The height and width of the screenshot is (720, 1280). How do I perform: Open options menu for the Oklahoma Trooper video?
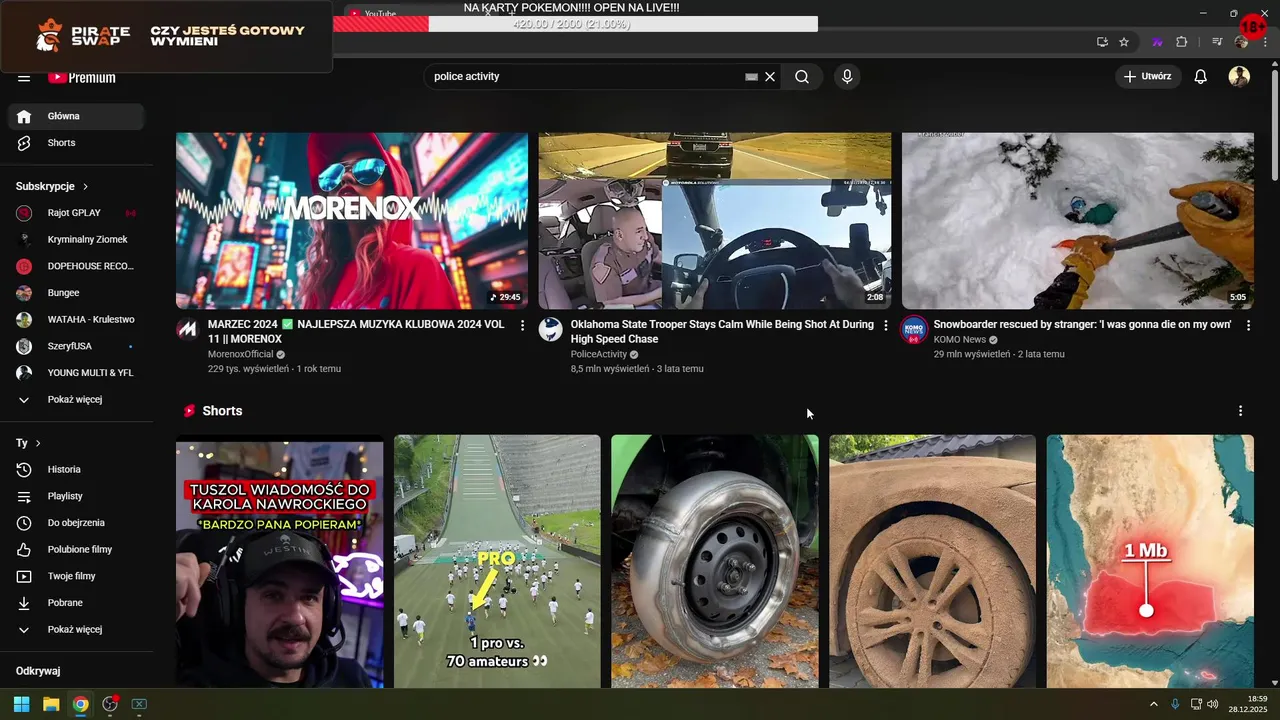(x=885, y=326)
